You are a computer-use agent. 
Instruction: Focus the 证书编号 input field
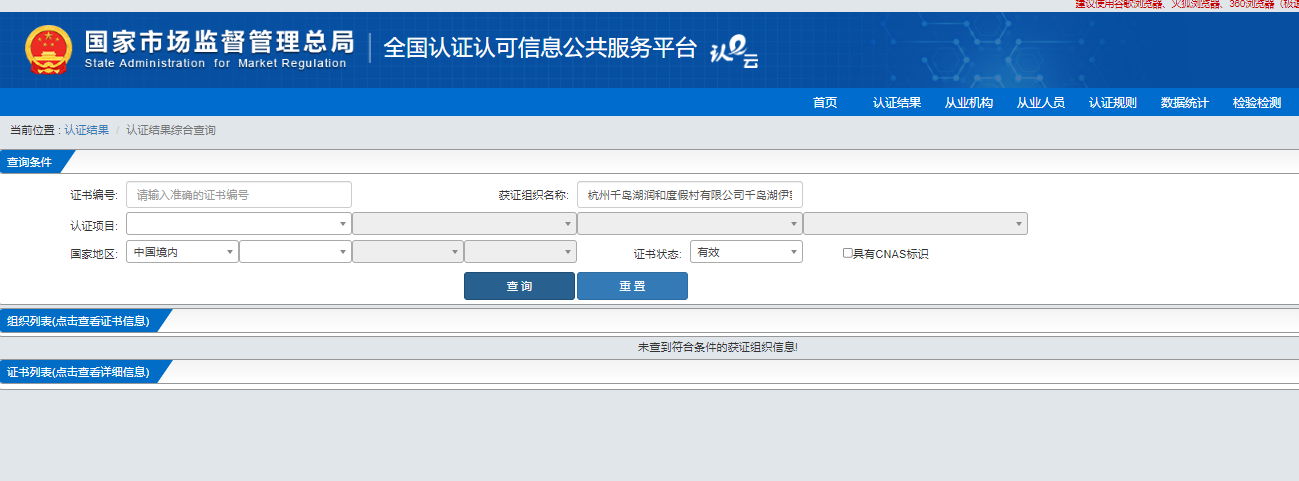(x=239, y=195)
